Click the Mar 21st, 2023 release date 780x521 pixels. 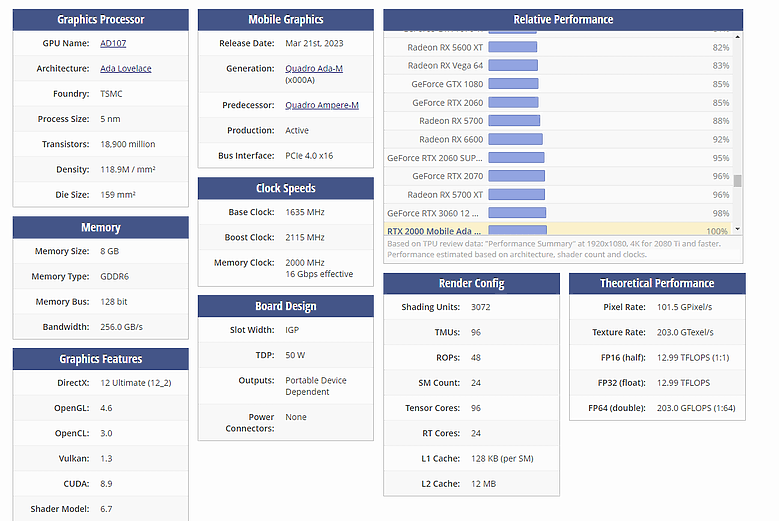314,43
